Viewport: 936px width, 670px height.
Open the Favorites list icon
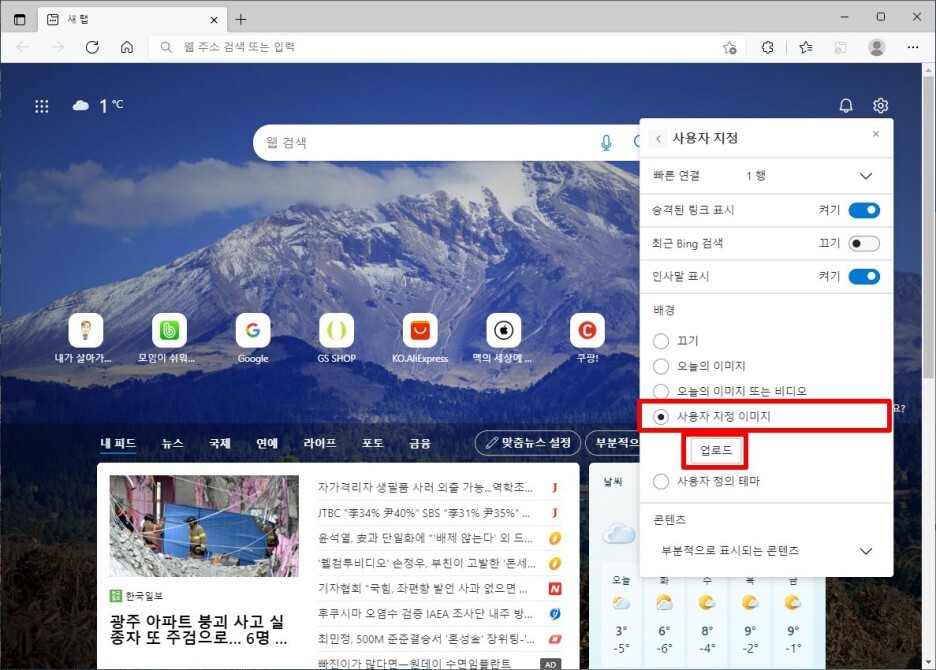(x=805, y=47)
